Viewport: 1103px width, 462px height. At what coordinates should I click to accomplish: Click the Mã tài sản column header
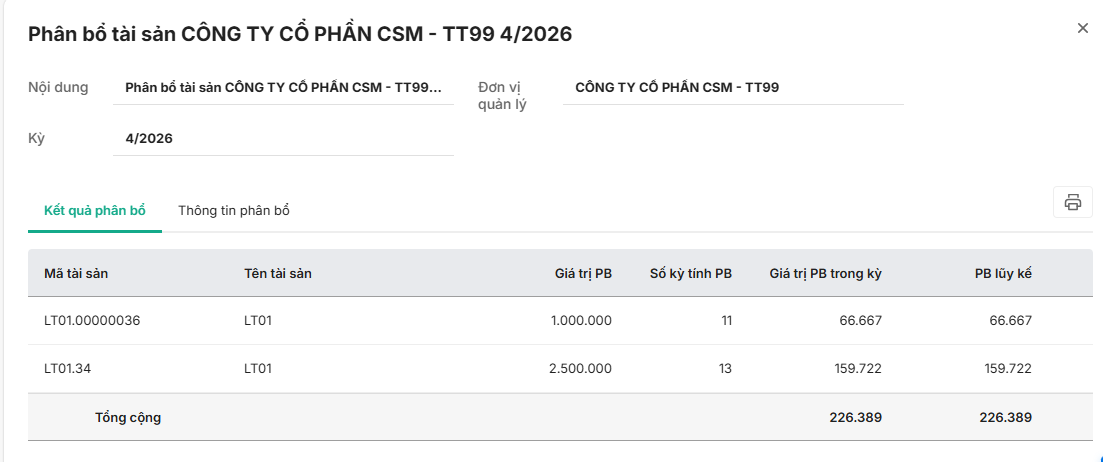pyautogui.click(x=76, y=274)
